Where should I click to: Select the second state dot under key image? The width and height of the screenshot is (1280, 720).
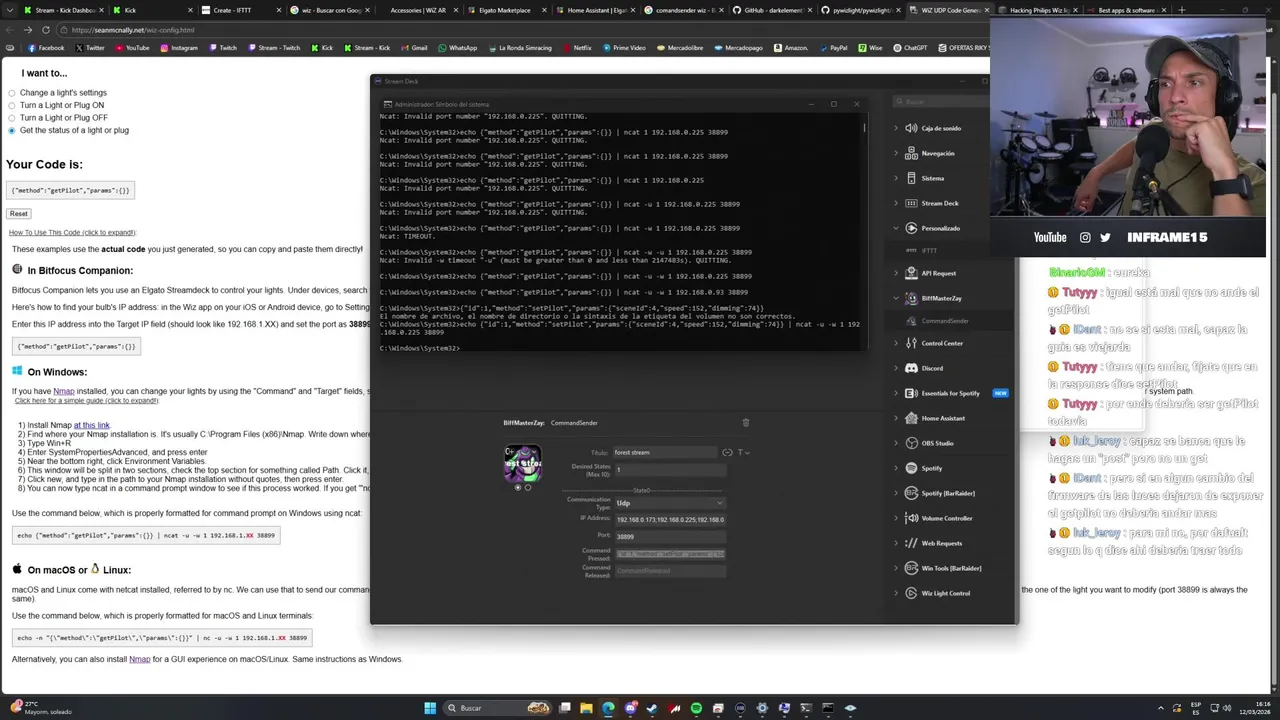(x=528, y=487)
